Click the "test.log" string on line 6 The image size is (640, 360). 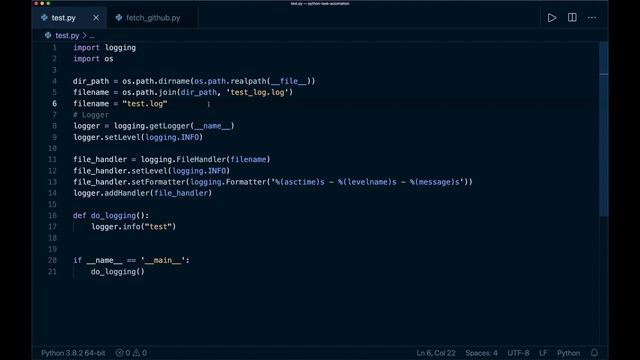tap(145, 104)
